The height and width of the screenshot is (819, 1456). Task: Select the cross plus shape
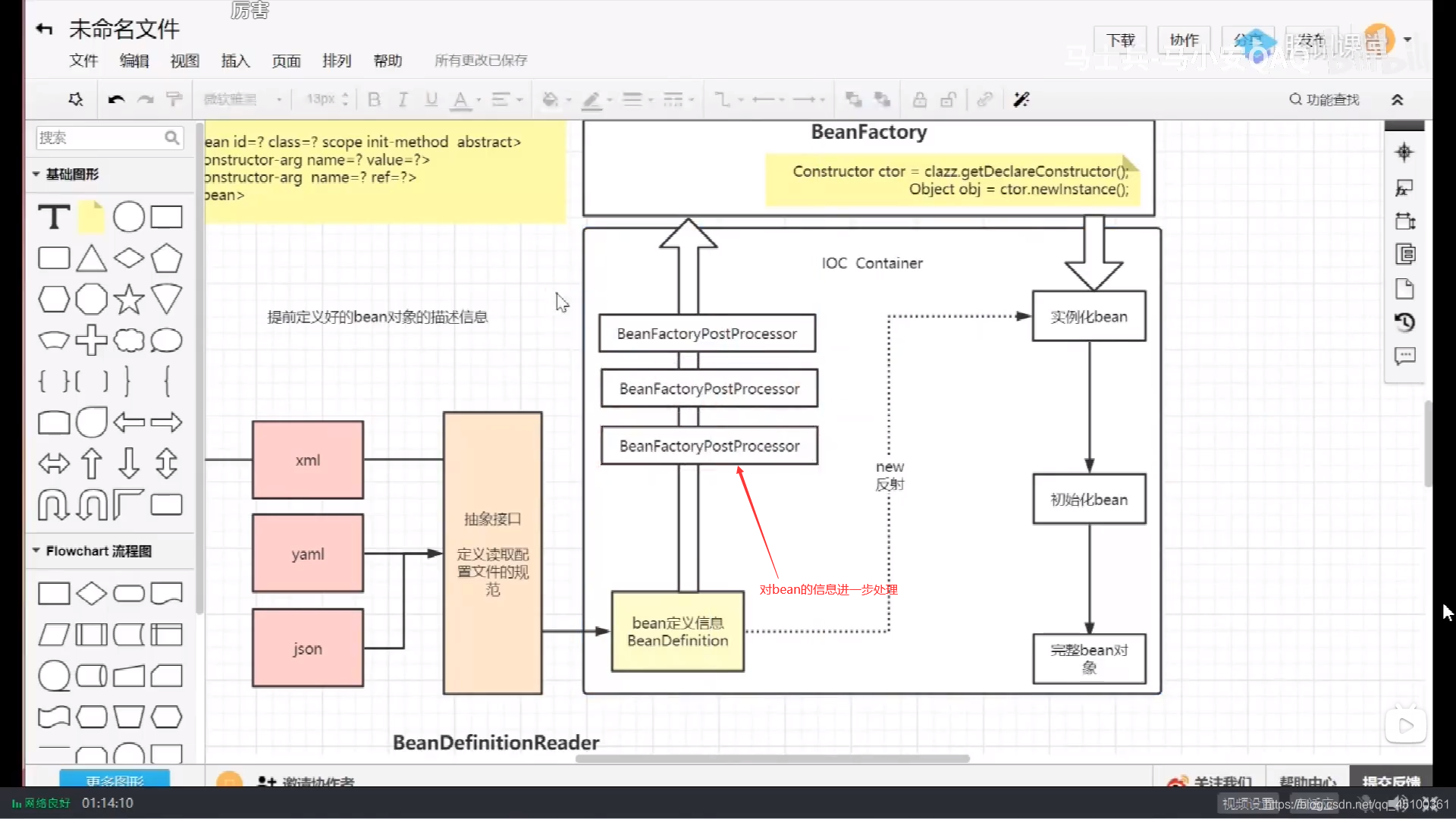click(x=91, y=340)
